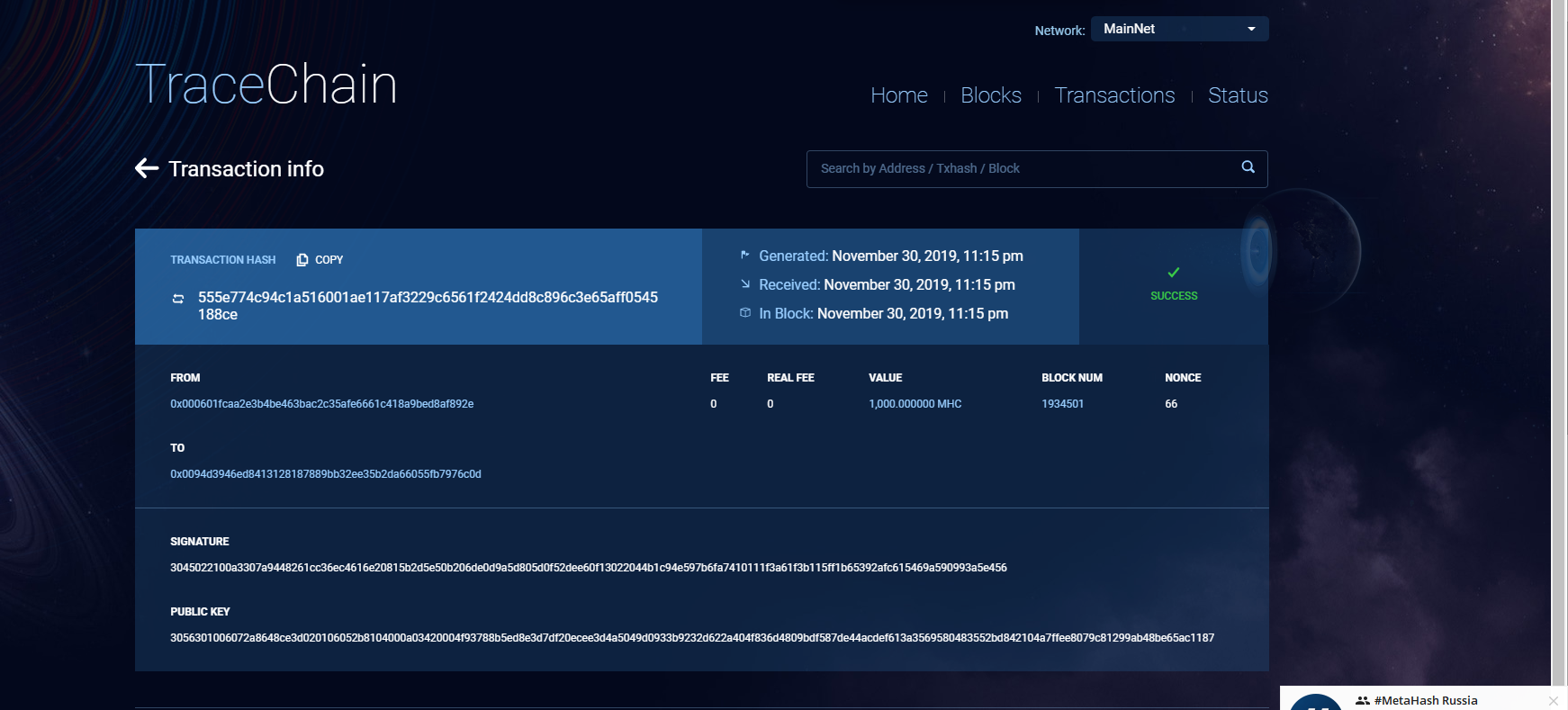Click the TraceChain logo
1568x710 pixels.
coord(266,85)
